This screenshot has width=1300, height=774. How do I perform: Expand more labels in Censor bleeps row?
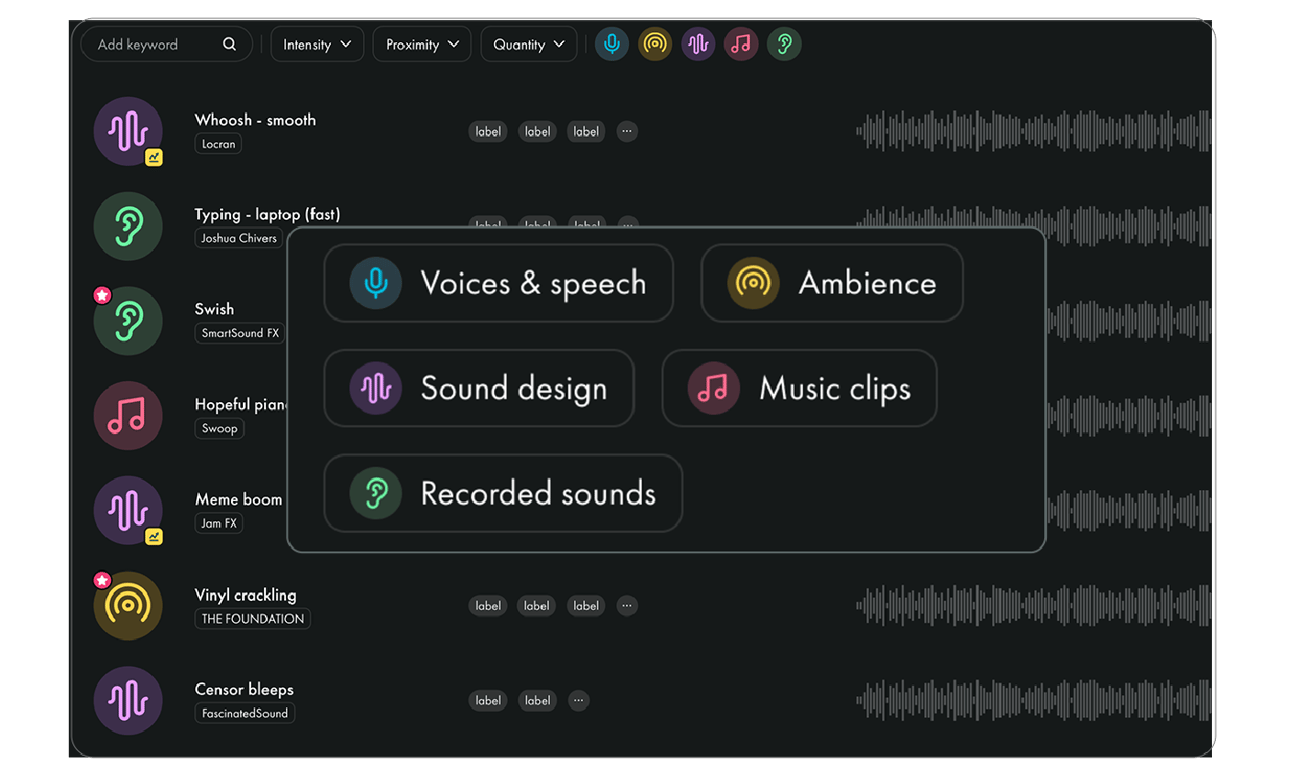point(578,700)
